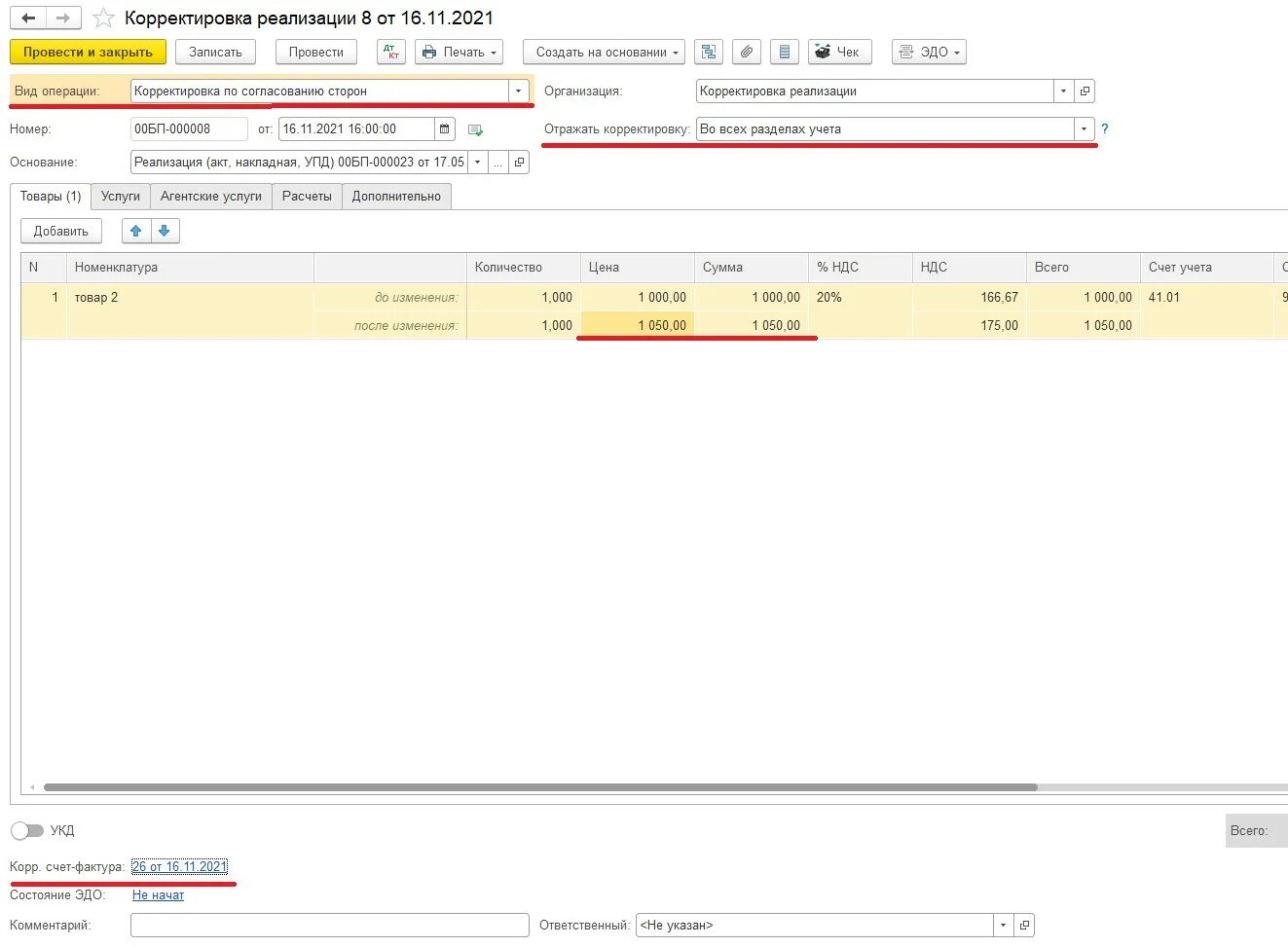Switch to Товары (1) tab

(x=51, y=196)
